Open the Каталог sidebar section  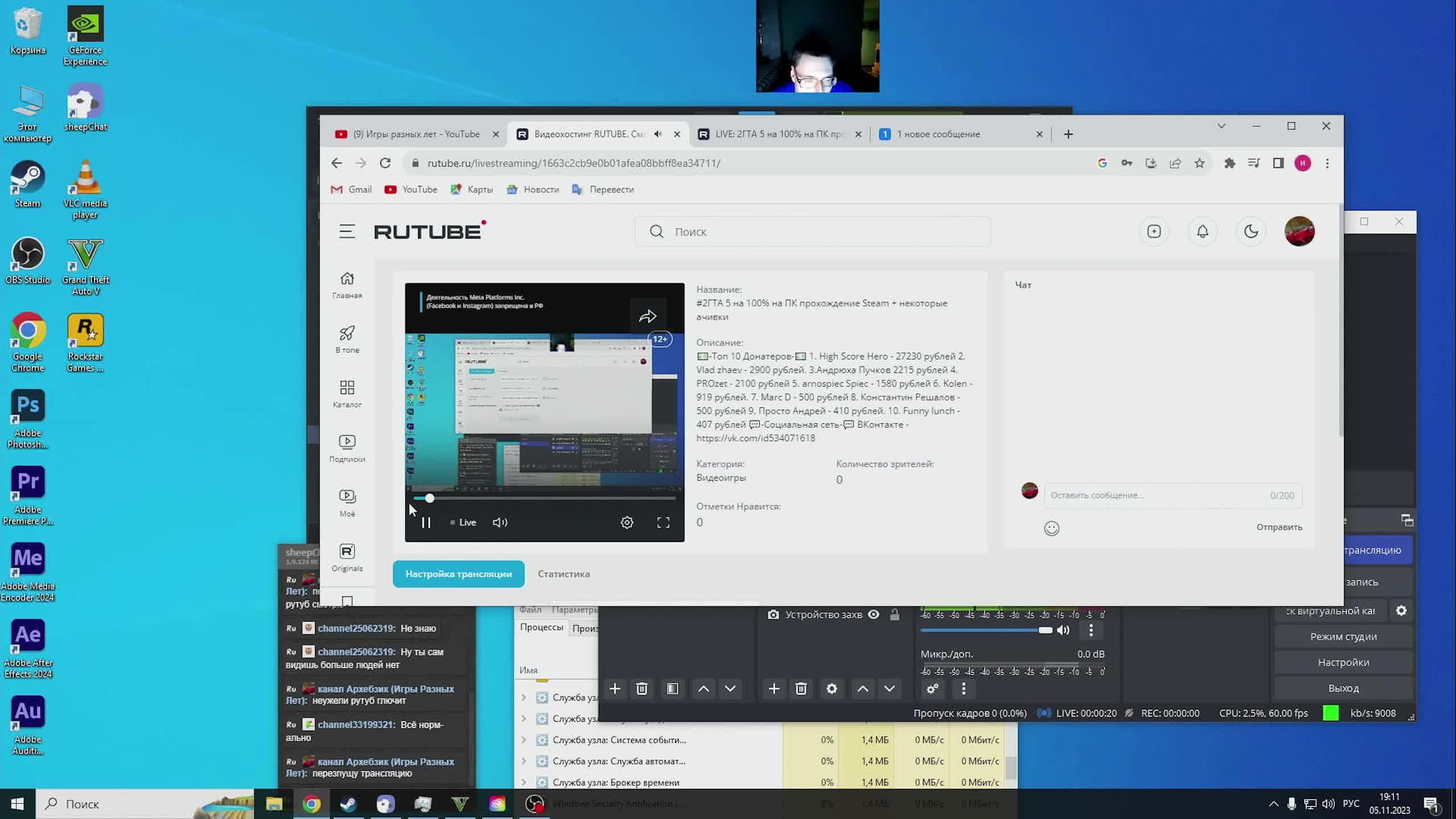tap(347, 394)
